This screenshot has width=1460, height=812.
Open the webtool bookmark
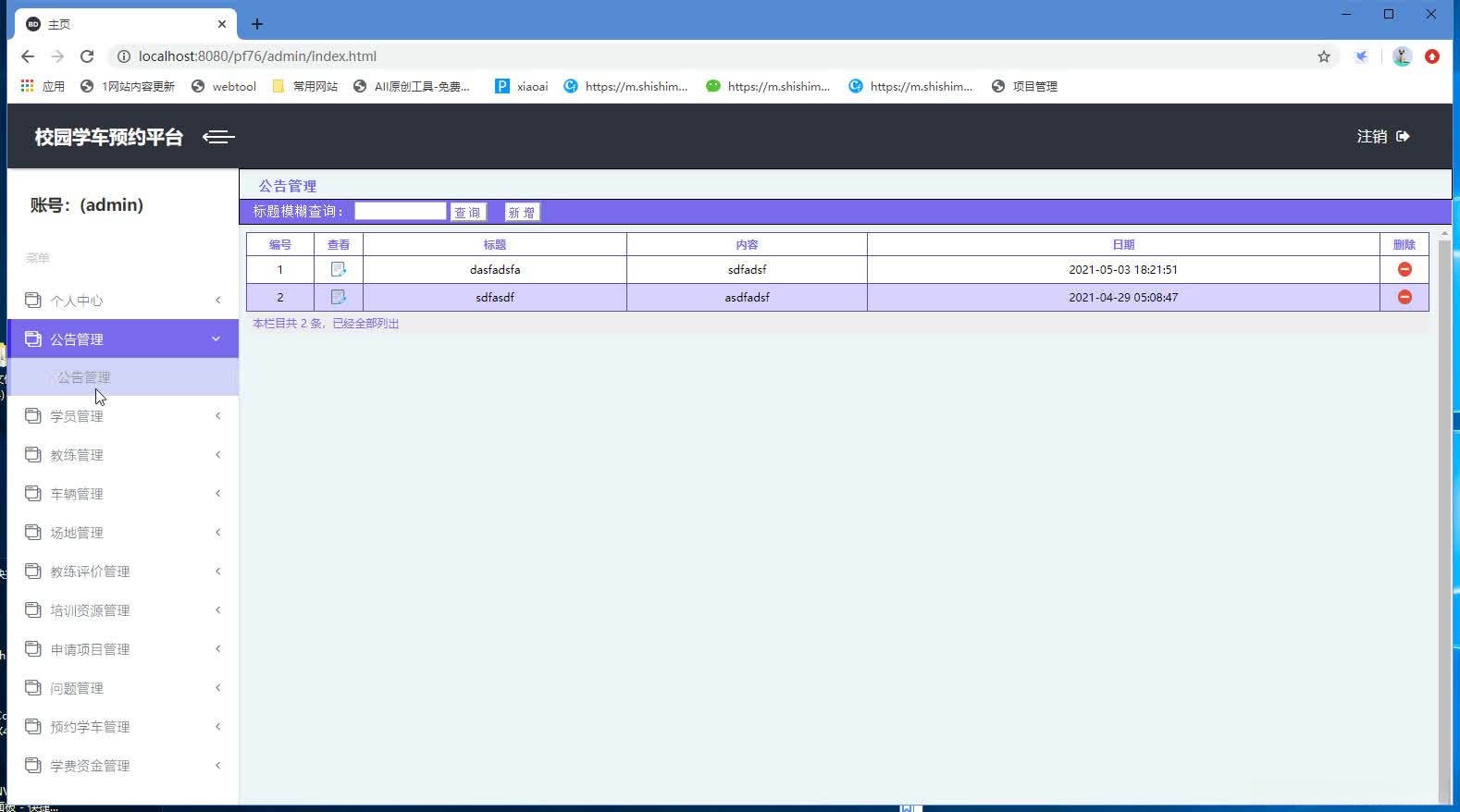click(x=224, y=86)
